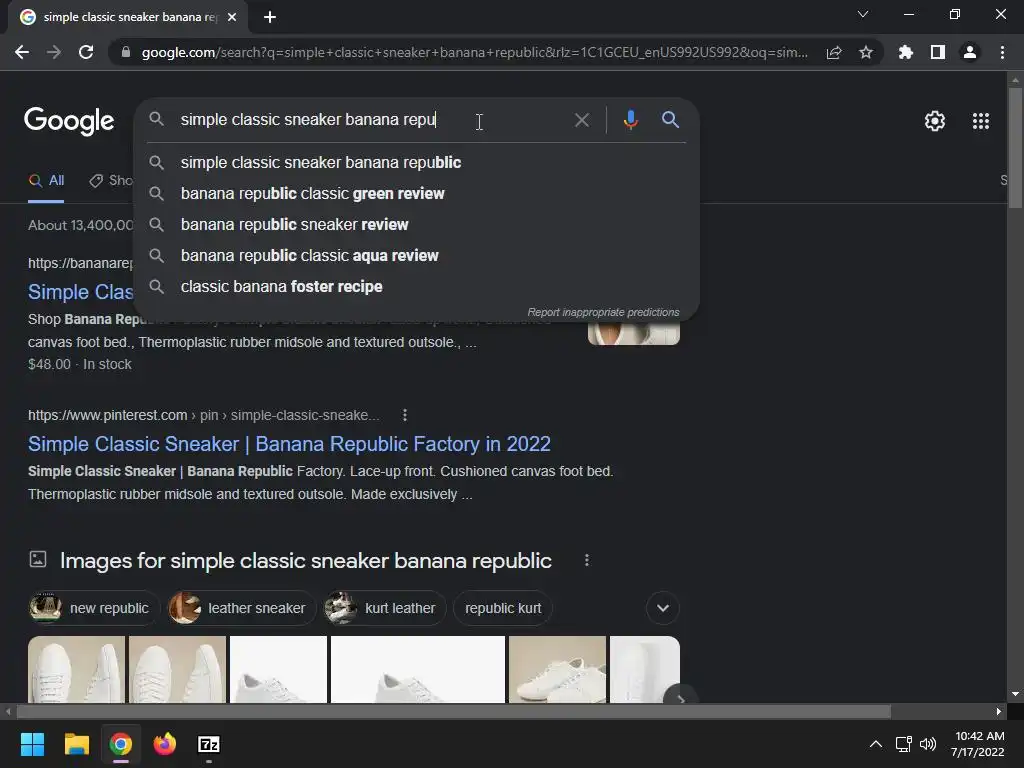View site info via the padlock icon

pos(126,52)
